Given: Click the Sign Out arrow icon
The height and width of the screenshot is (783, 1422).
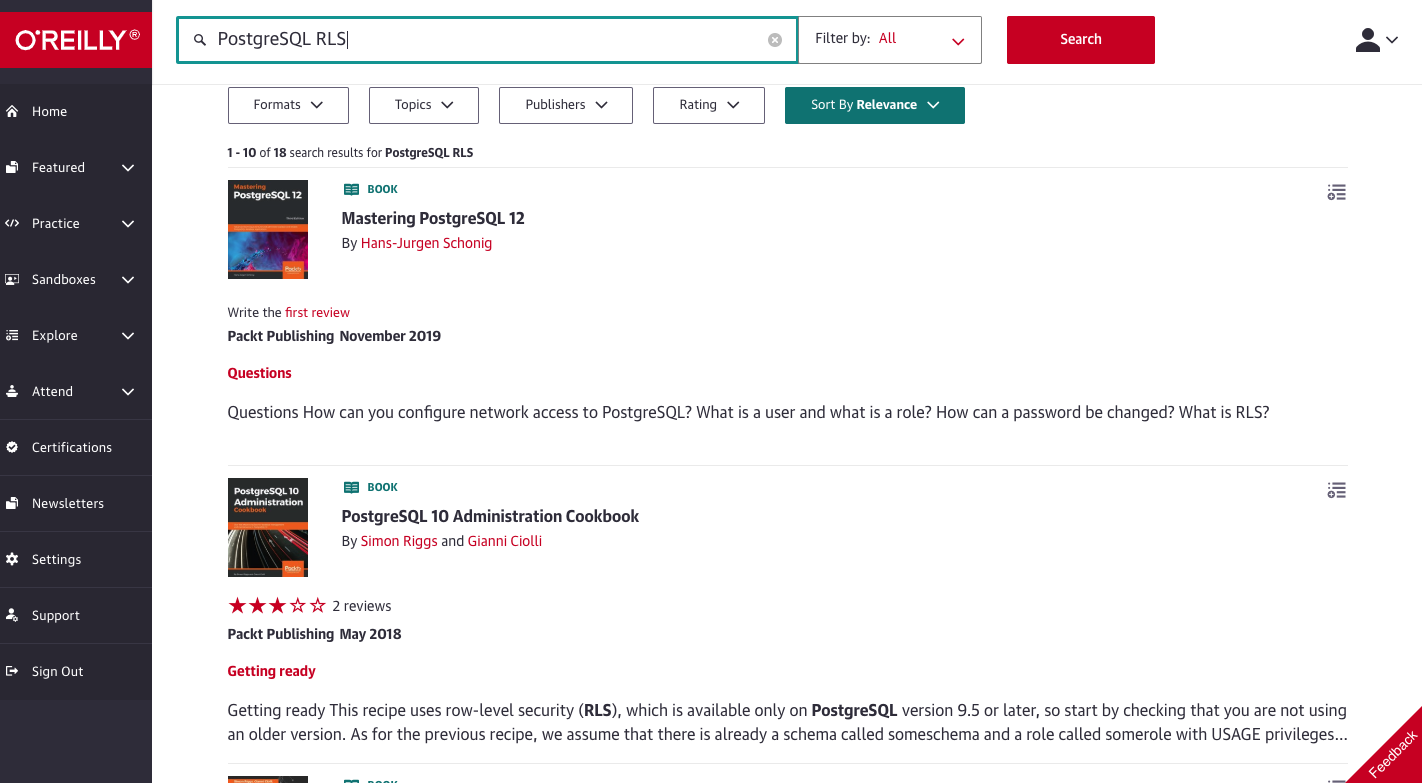Looking at the screenshot, I should click(x=12, y=671).
